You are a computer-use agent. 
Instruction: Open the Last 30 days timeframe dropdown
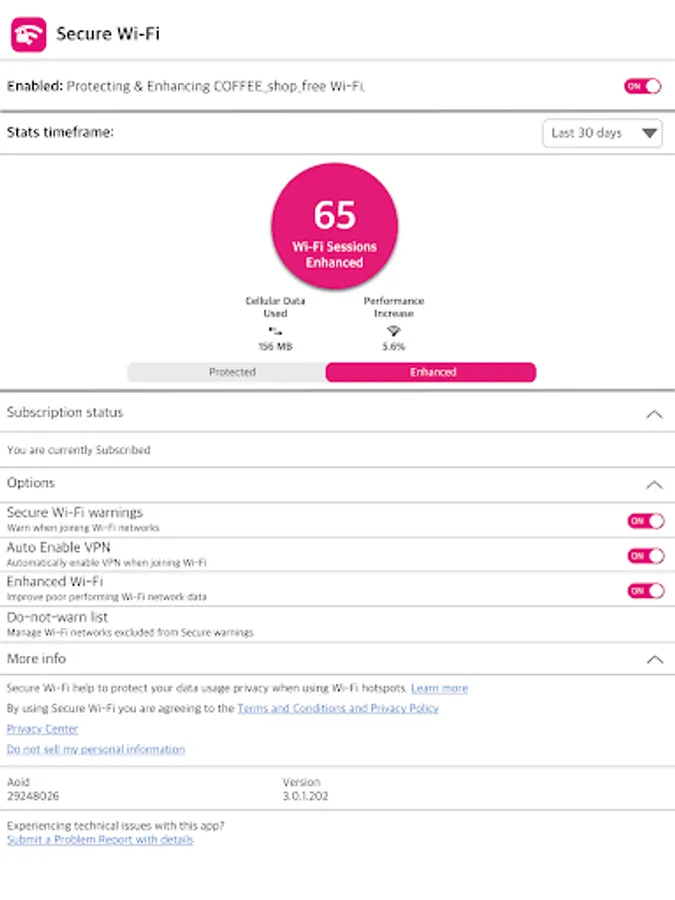(602, 133)
